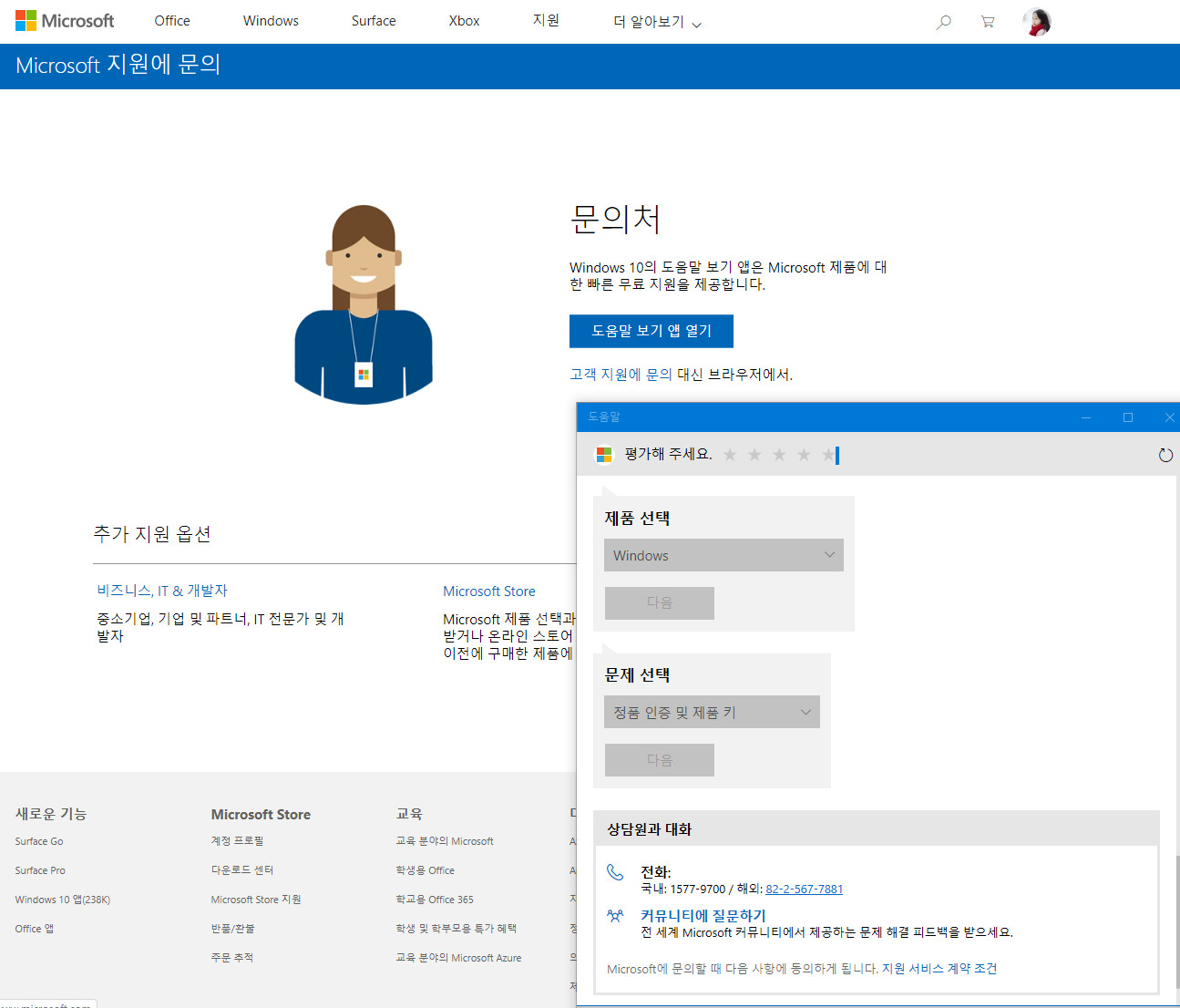Open 학교용 Office 365 footer link
Image resolution: width=1180 pixels, height=1008 pixels.
[x=435, y=900]
